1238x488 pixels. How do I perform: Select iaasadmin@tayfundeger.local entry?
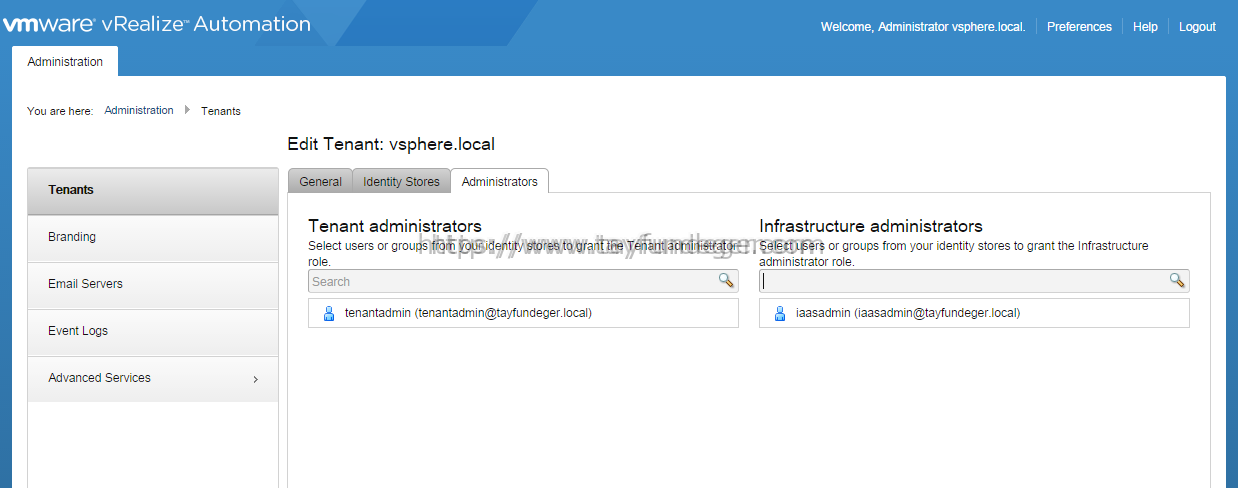974,313
